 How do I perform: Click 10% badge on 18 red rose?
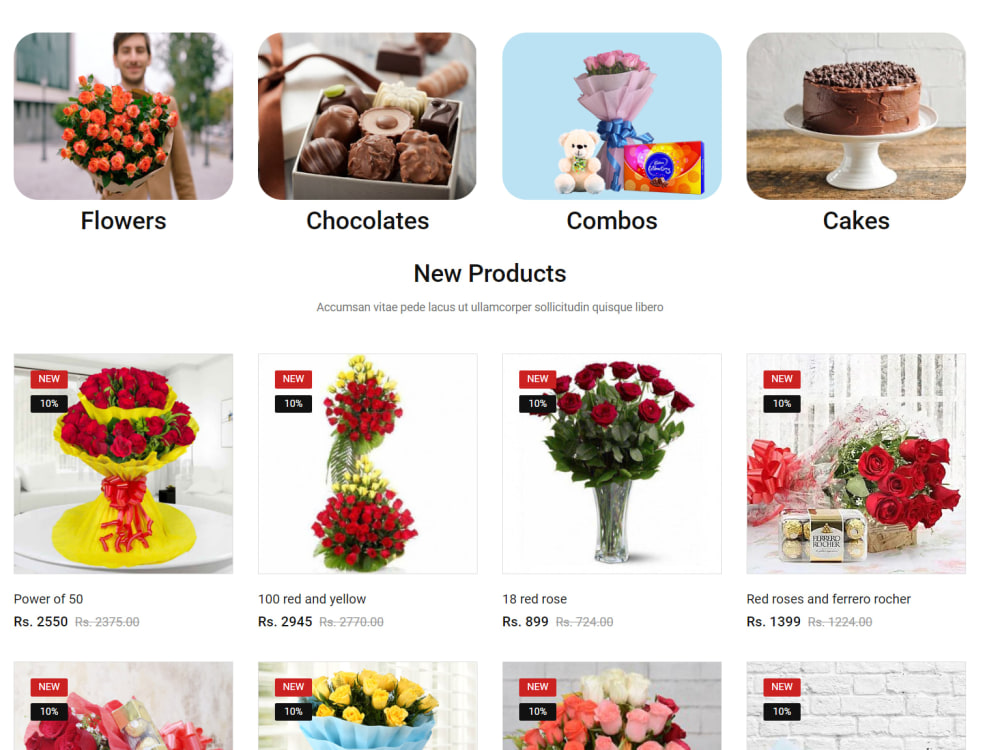pyautogui.click(x=538, y=404)
